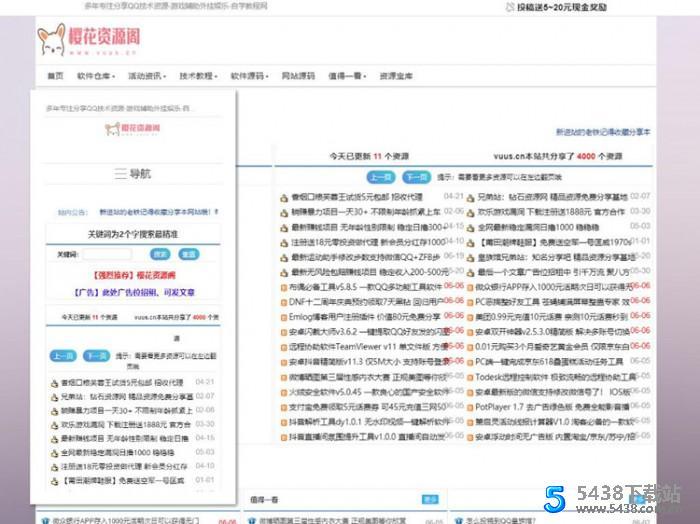The height and width of the screenshot is (524, 700).
Task: Click 下一页 button in the main list
Action: 417,177
